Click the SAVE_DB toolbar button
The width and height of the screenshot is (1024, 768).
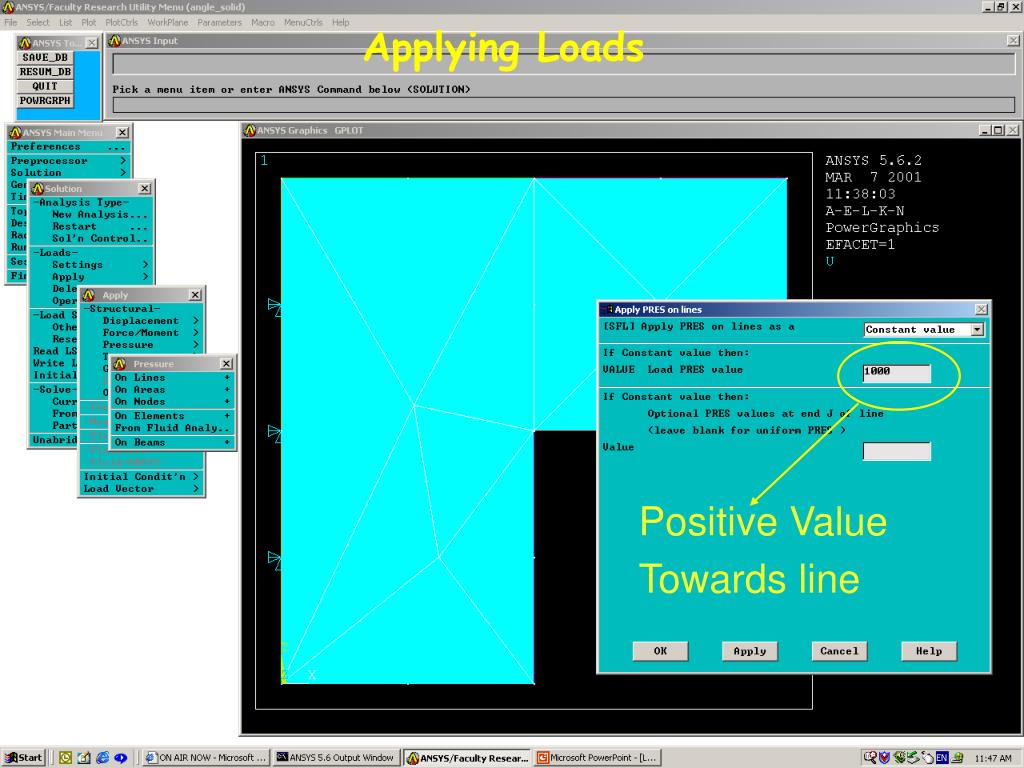pyautogui.click(x=44, y=57)
